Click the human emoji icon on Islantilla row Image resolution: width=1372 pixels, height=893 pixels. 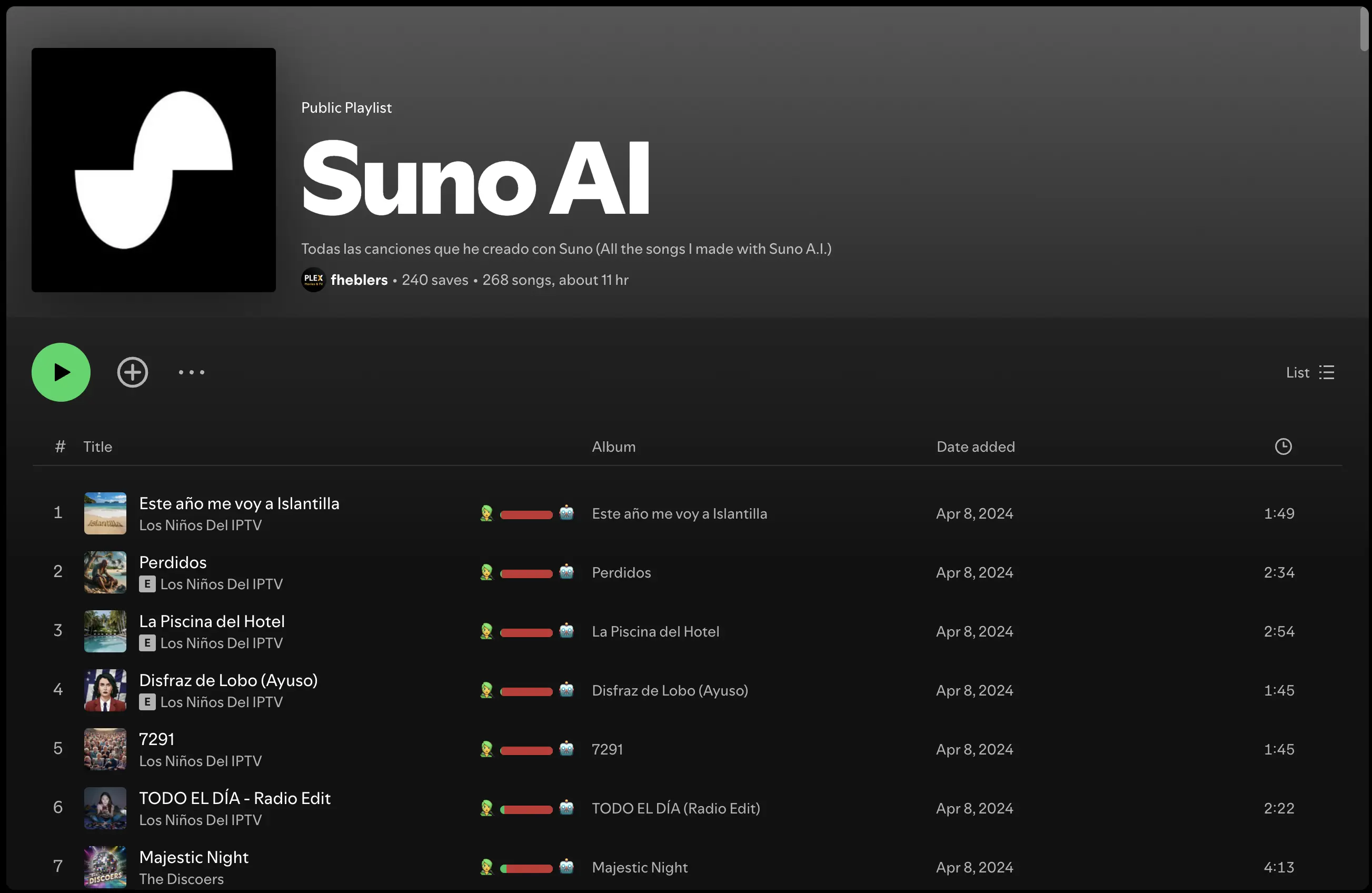(x=486, y=513)
